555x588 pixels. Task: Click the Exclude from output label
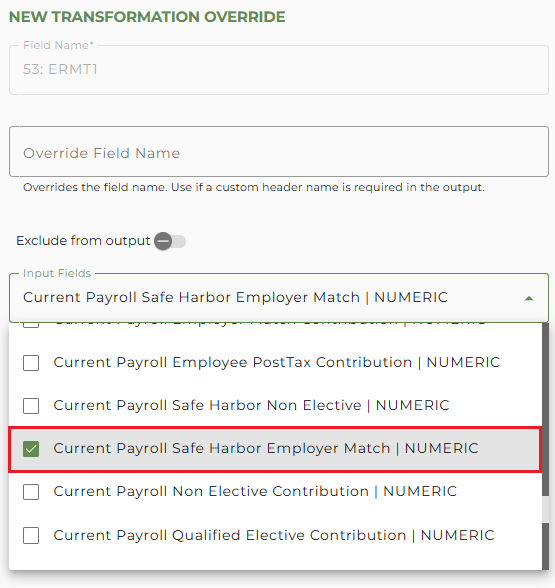coord(83,241)
